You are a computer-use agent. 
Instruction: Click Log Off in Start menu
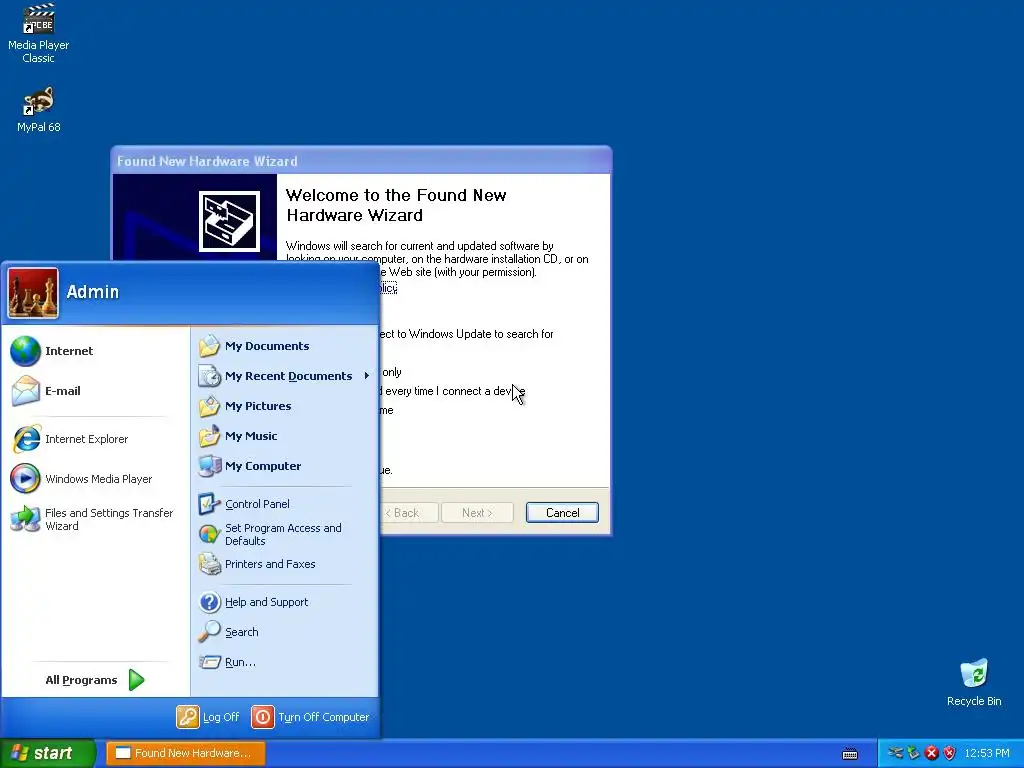click(x=208, y=717)
